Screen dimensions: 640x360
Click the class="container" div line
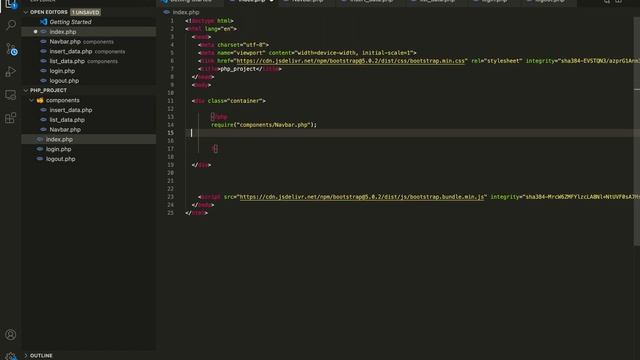229,101
